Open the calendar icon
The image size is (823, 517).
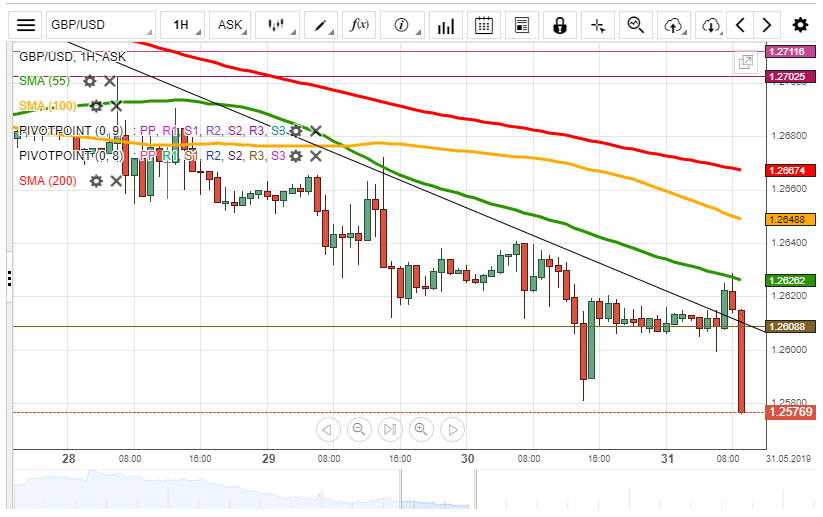483,25
